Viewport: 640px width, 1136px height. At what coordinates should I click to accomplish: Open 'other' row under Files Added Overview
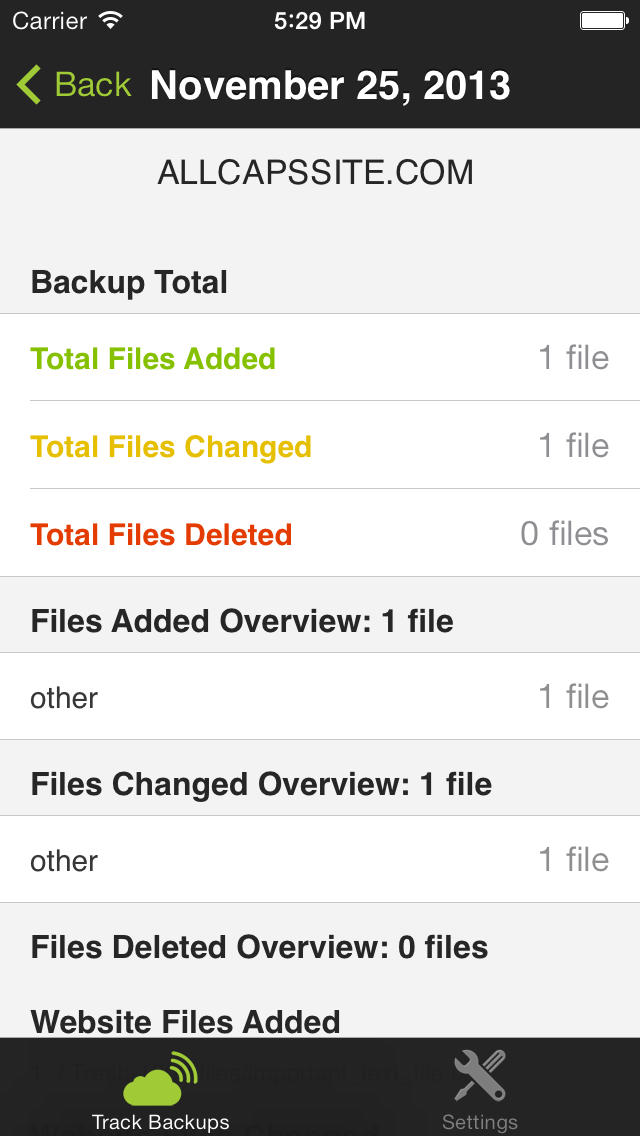(320, 696)
